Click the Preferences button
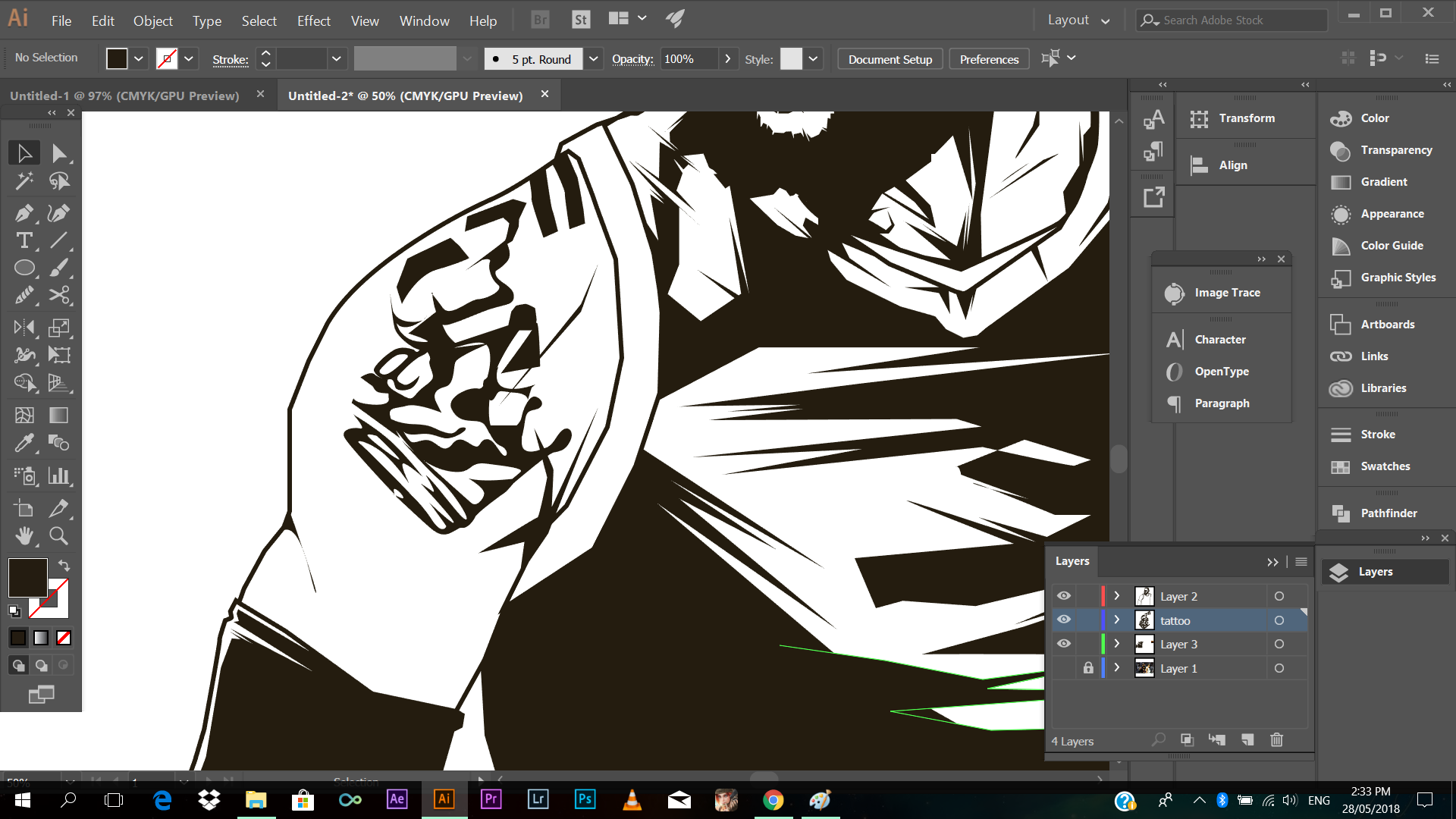1456x819 pixels. [x=989, y=59]
